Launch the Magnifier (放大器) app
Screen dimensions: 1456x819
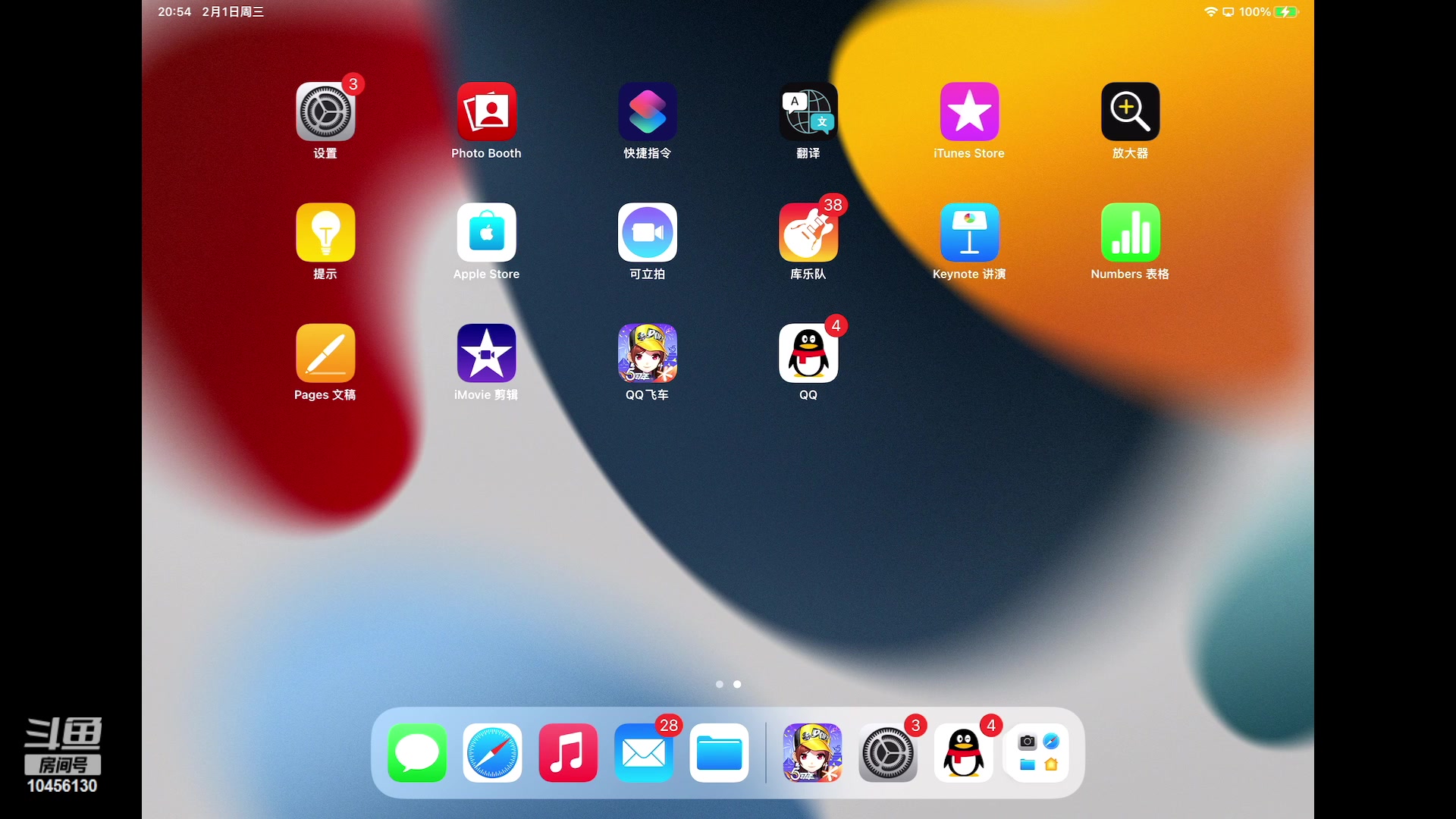pos(1130,111)
